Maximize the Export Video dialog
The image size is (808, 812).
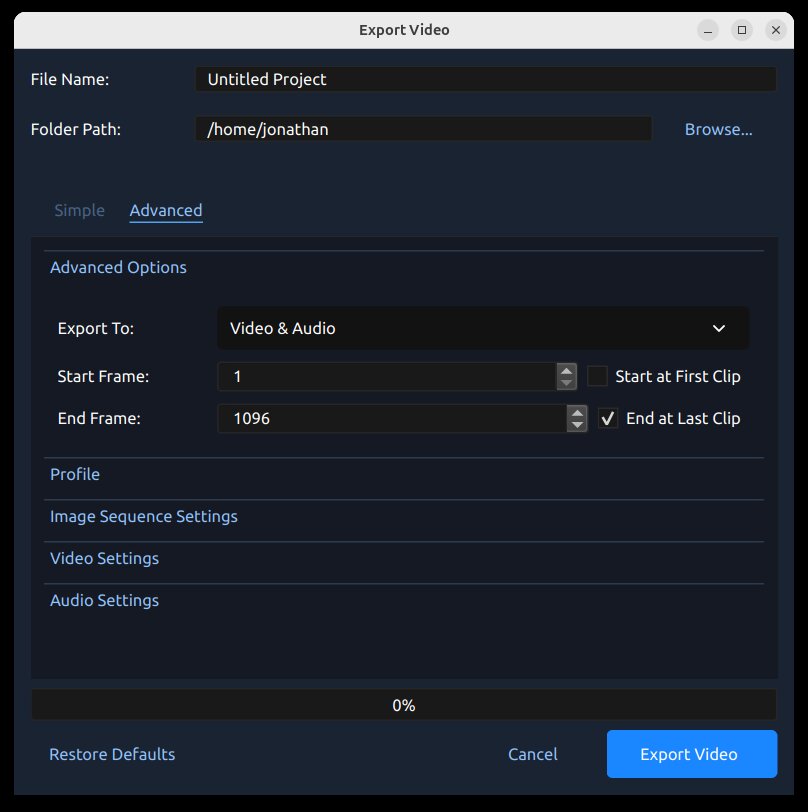(x=742, y=30)
